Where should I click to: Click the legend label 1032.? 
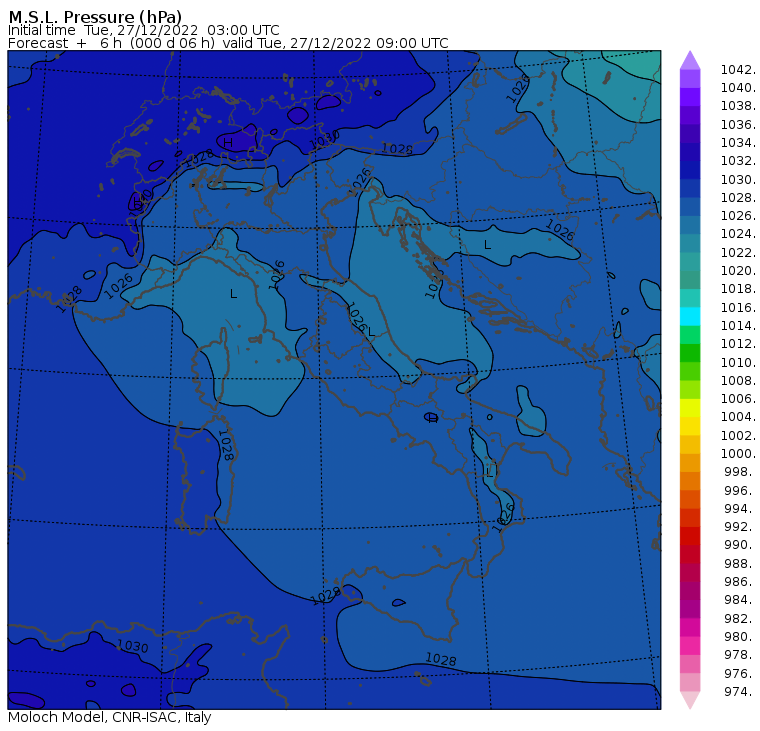tap(738, 161)
